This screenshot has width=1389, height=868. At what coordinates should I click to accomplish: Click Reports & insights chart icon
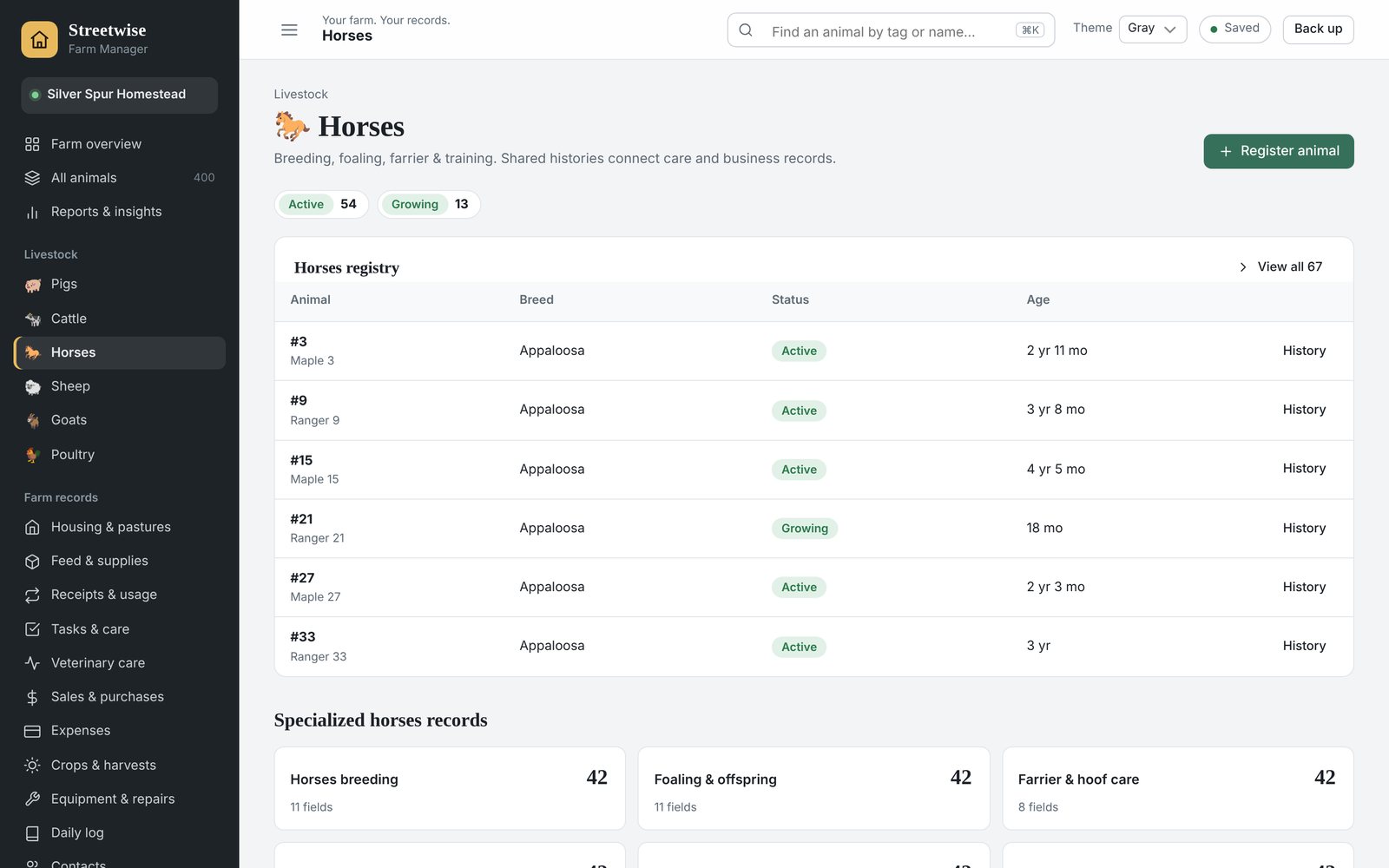32,212
